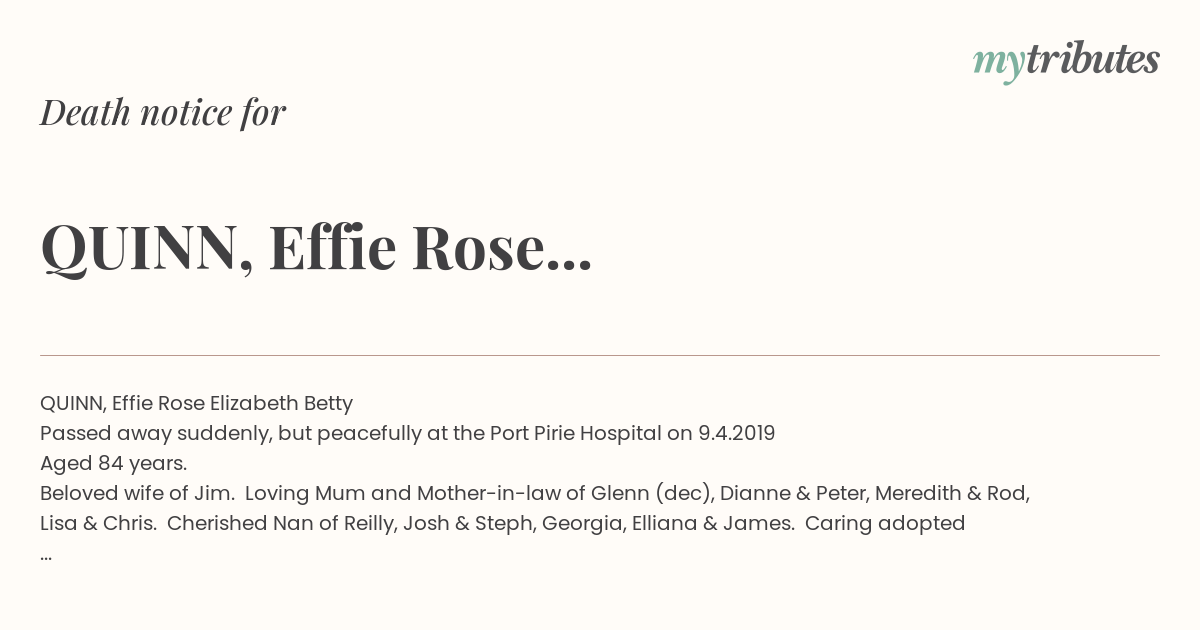This screenshot has height=630, width=1200.
Task: Click the "Aged 84 years." line
Action: coord(114,464)
